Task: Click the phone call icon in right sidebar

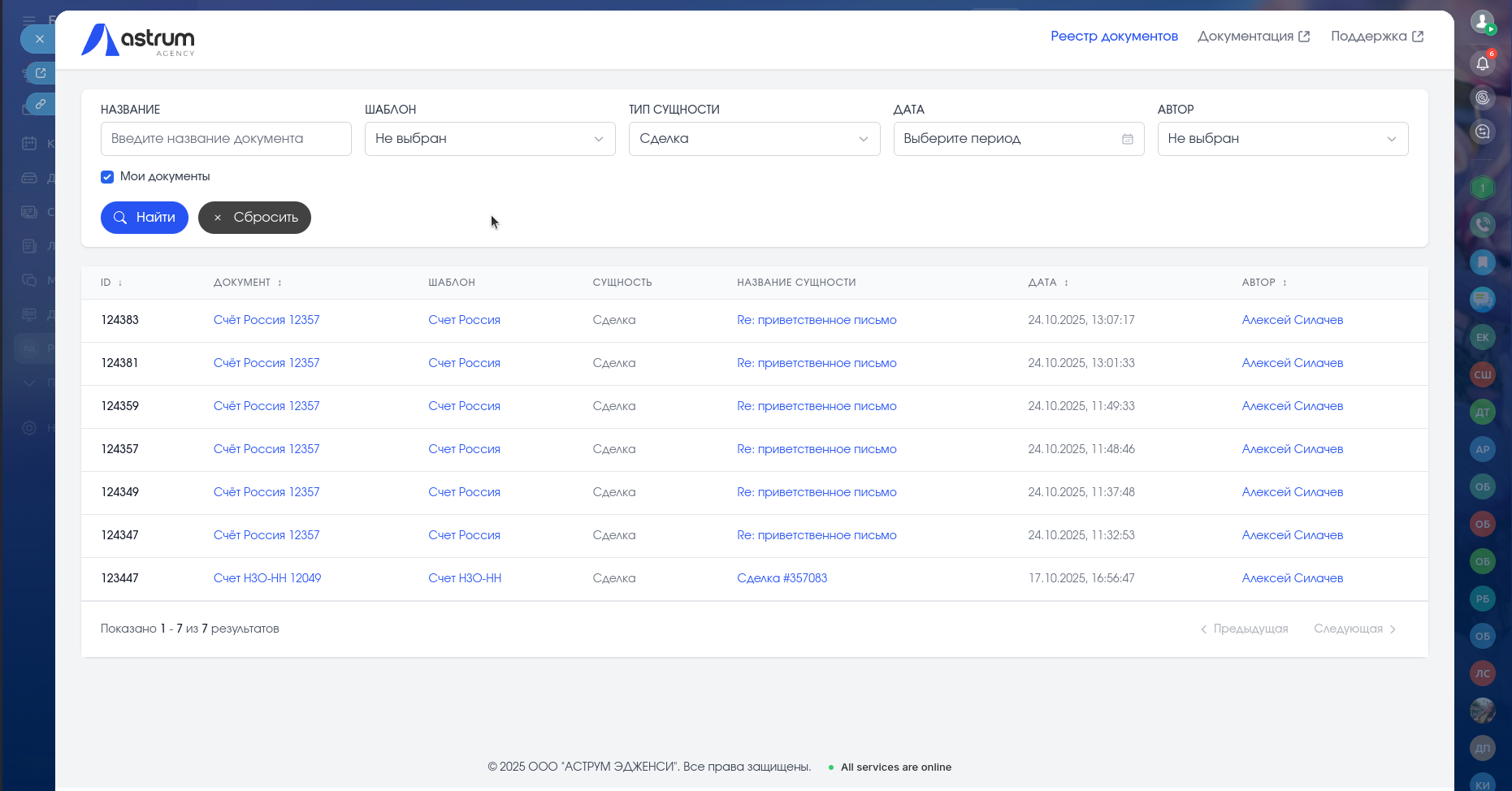Action: point(1482,224)
